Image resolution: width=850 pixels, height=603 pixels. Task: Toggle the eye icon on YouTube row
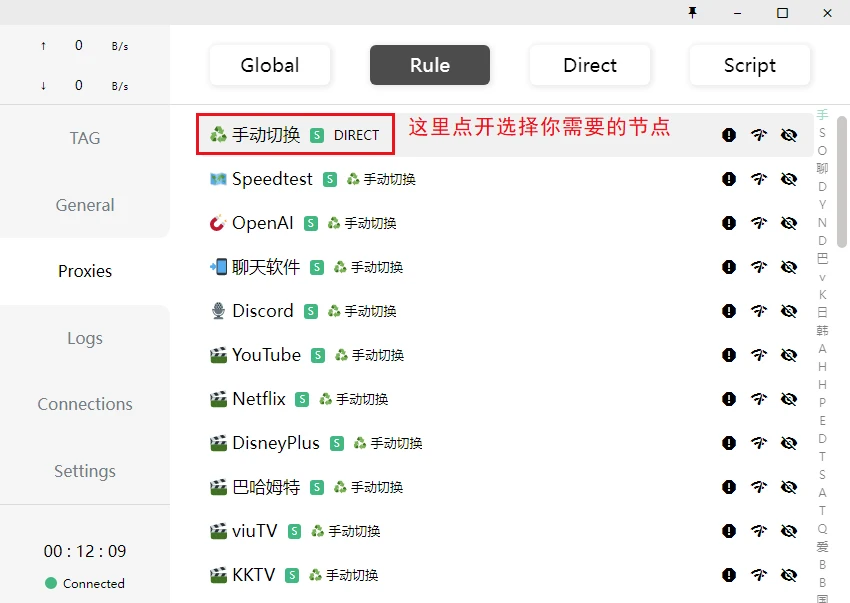pyautogui.click(x=789, y=355)
